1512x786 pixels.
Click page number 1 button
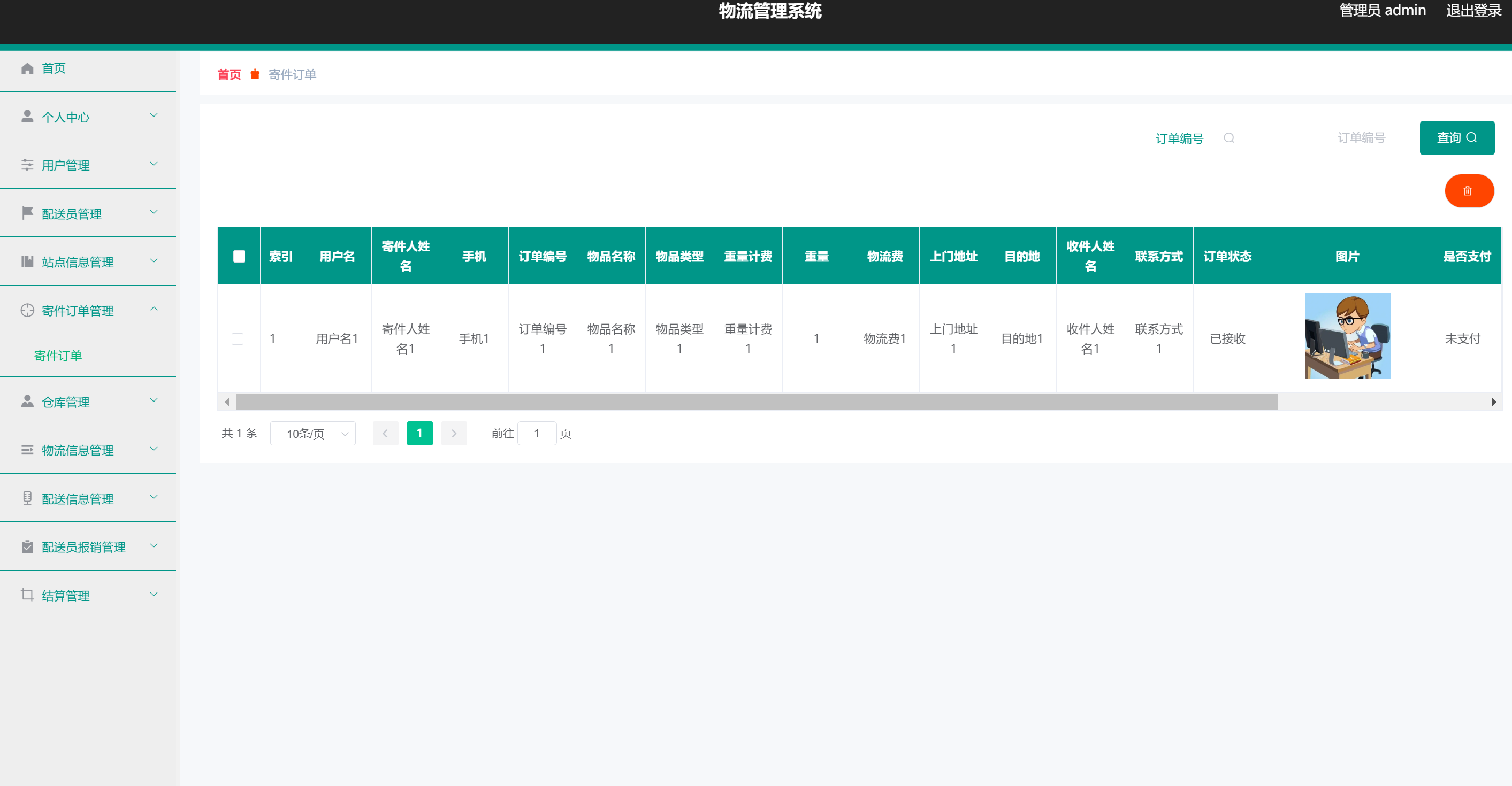(419, 434)
